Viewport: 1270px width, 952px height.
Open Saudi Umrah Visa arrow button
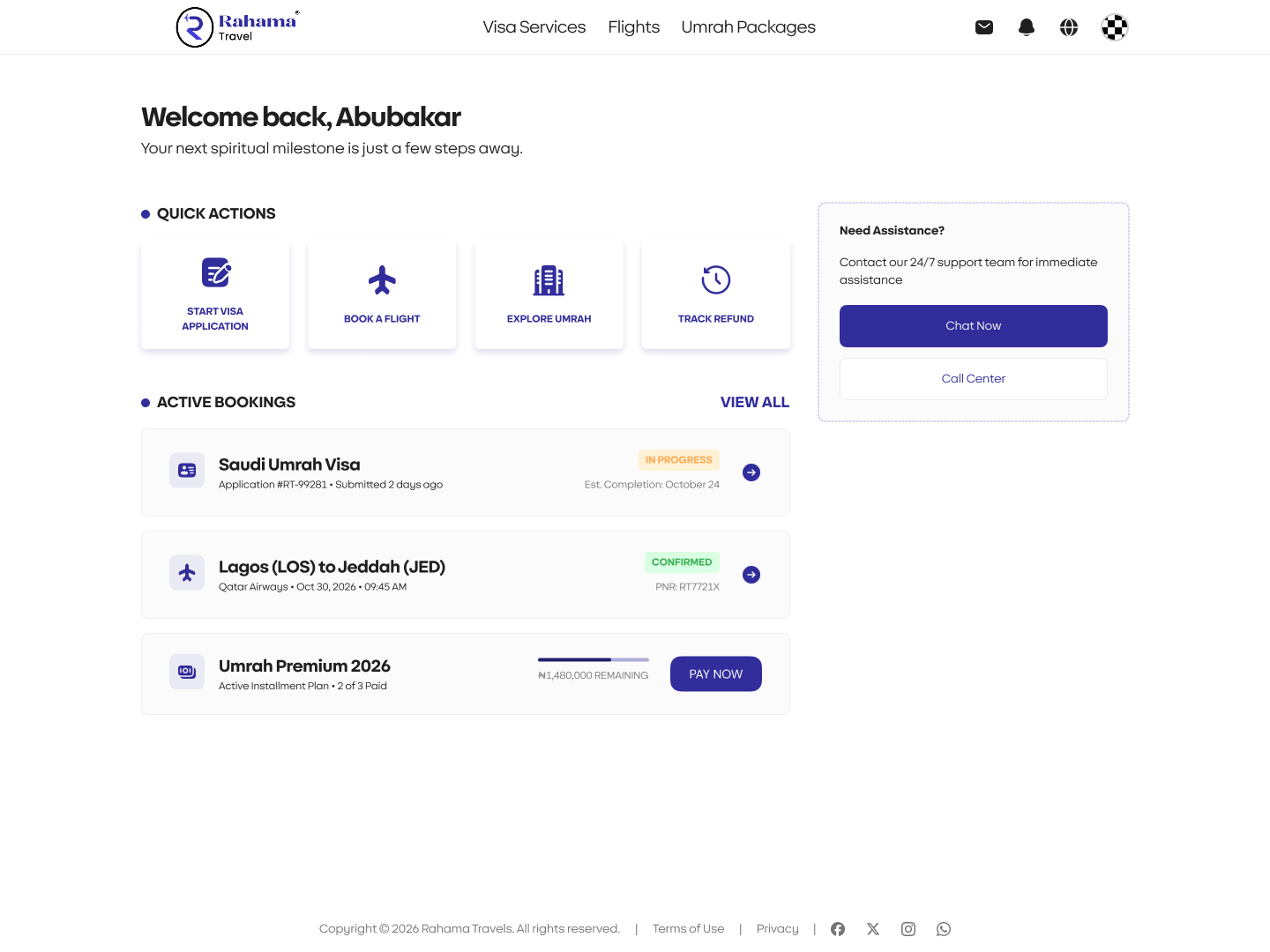[751, 472]
